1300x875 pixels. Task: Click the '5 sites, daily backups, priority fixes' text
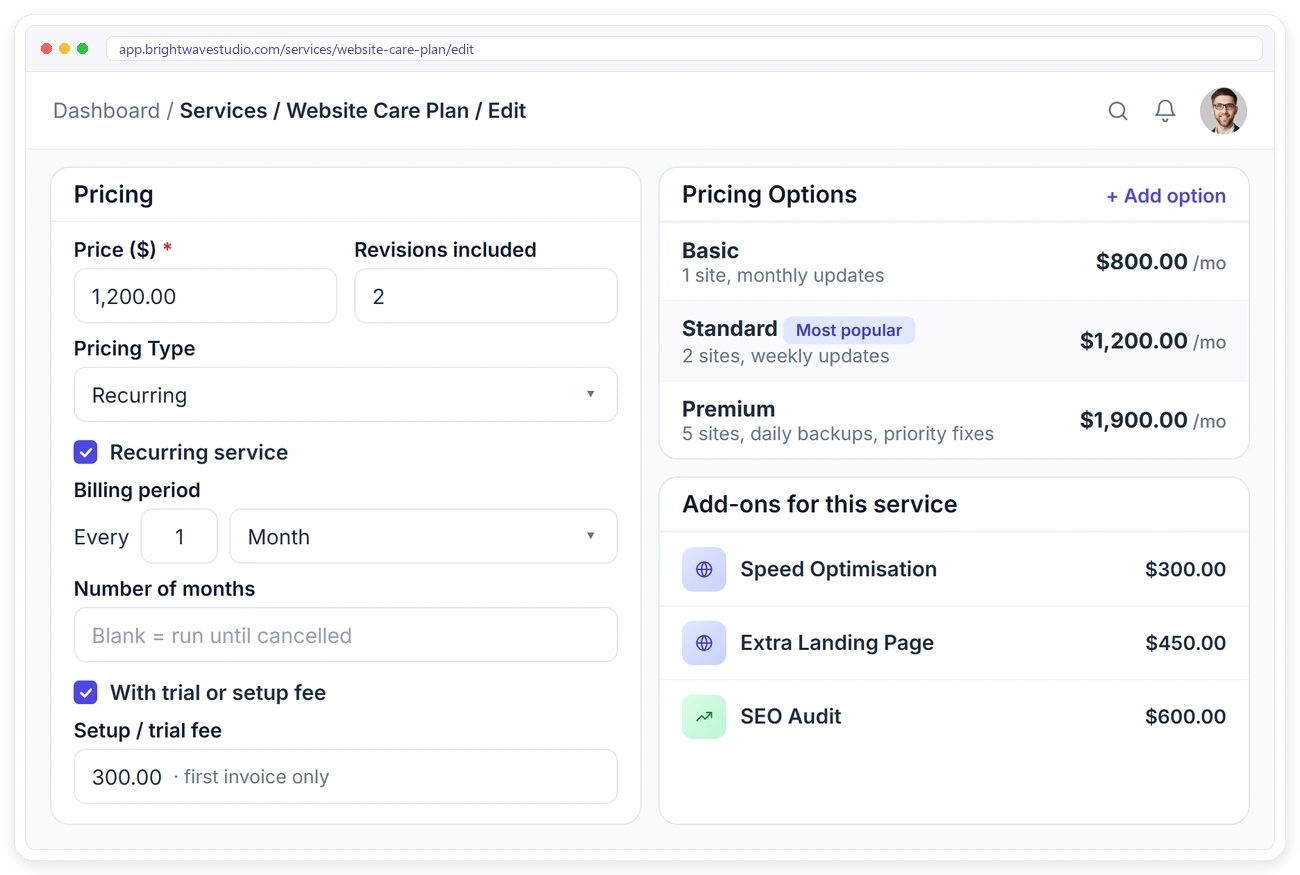838,434
